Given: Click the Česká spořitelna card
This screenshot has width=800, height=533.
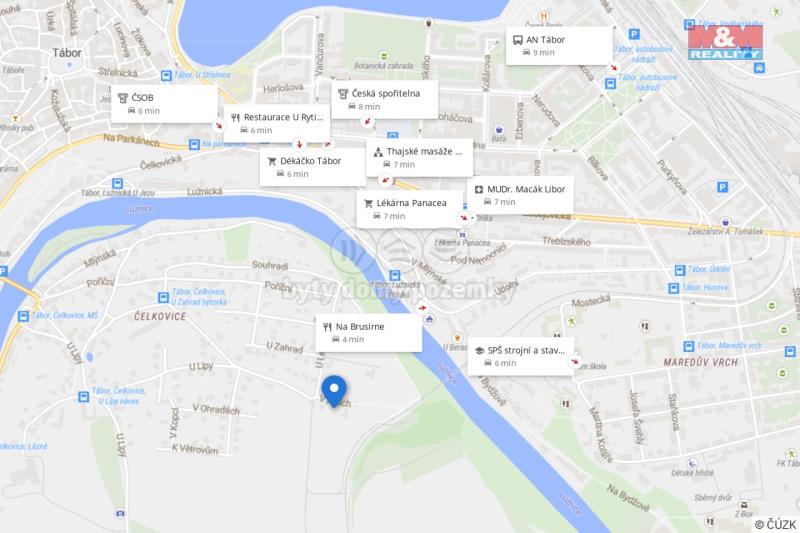Looking at the screenshot, I should (385, 99).
